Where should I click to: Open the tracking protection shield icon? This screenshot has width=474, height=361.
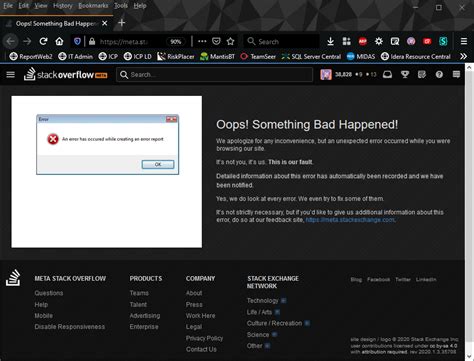point(77,41)
